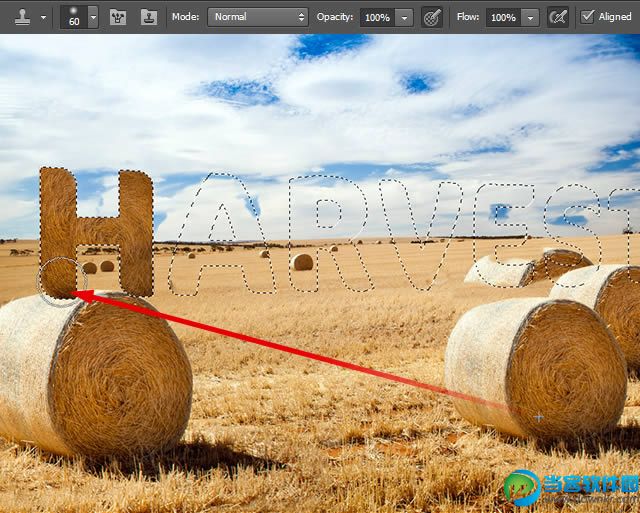The image size is (640, 513).
Task: Expand the brush preset picker arrow
Action: point(93,17)
